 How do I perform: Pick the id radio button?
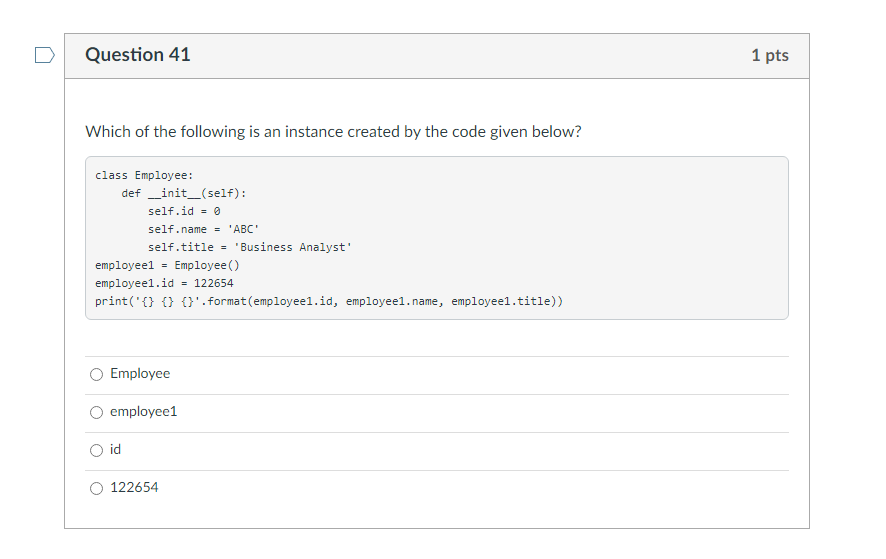click(x=96, y=450)
